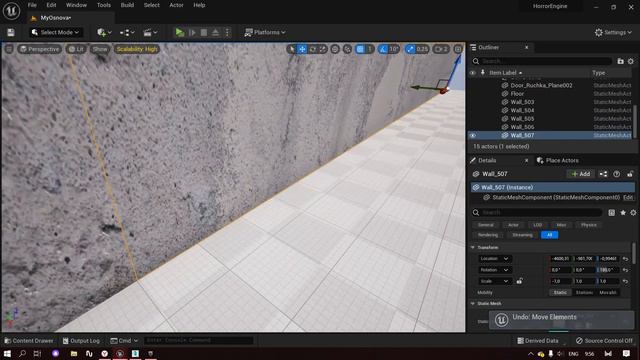Switch to the Place Actors tab
Image resolution: width=640 pixels, height=360 pixels.
pos(558,160)
